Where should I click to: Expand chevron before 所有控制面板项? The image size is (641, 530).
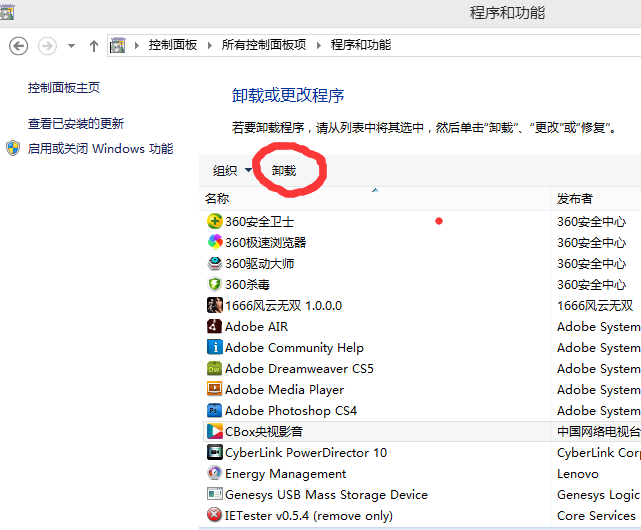click(x=210, y=45)
